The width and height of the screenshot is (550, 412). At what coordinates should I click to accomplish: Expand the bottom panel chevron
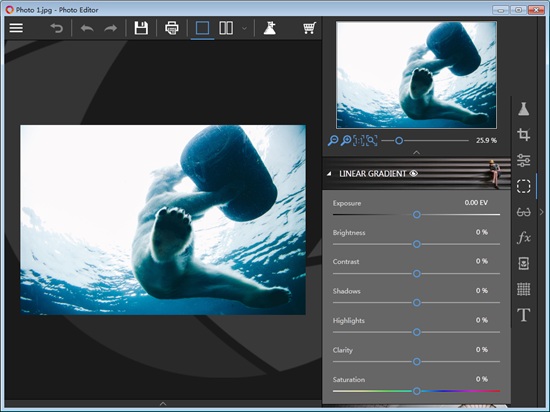click(163, 404)
